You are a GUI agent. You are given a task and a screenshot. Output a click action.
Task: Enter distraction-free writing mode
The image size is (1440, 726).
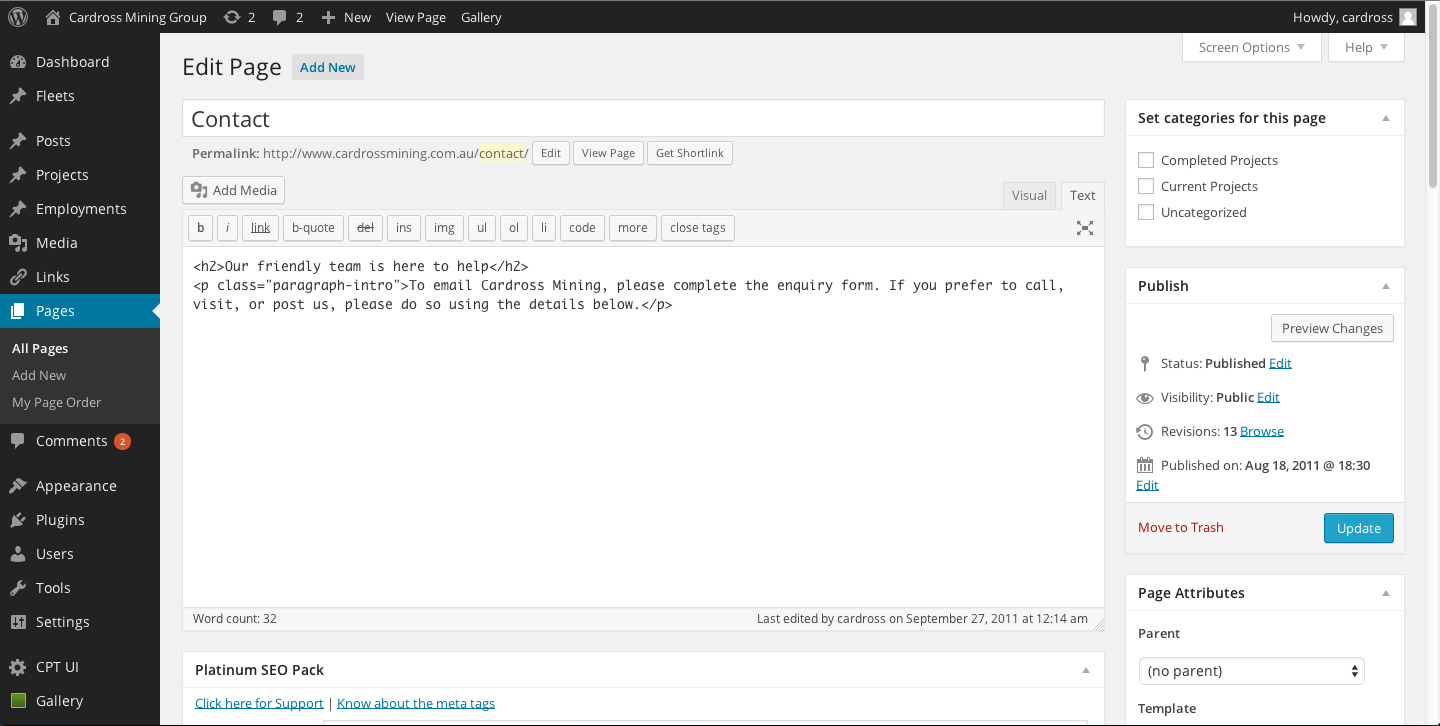click(1084, 228)
